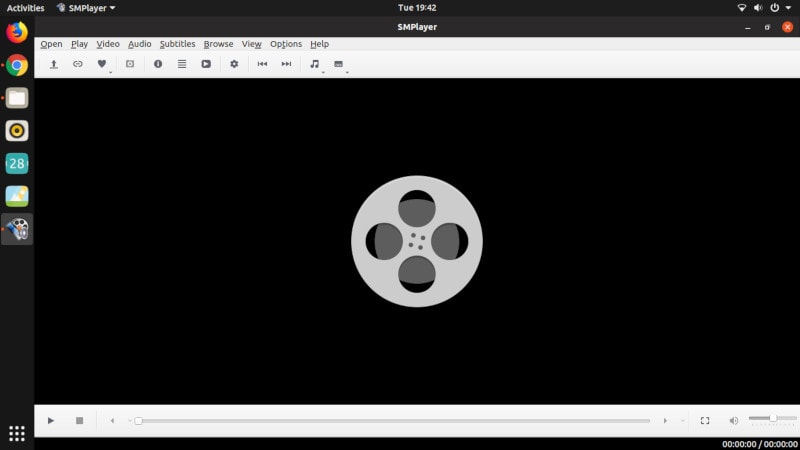Toggle fullscreen mode
Viewport: 800px width, 450px height.
click(705, 421)
